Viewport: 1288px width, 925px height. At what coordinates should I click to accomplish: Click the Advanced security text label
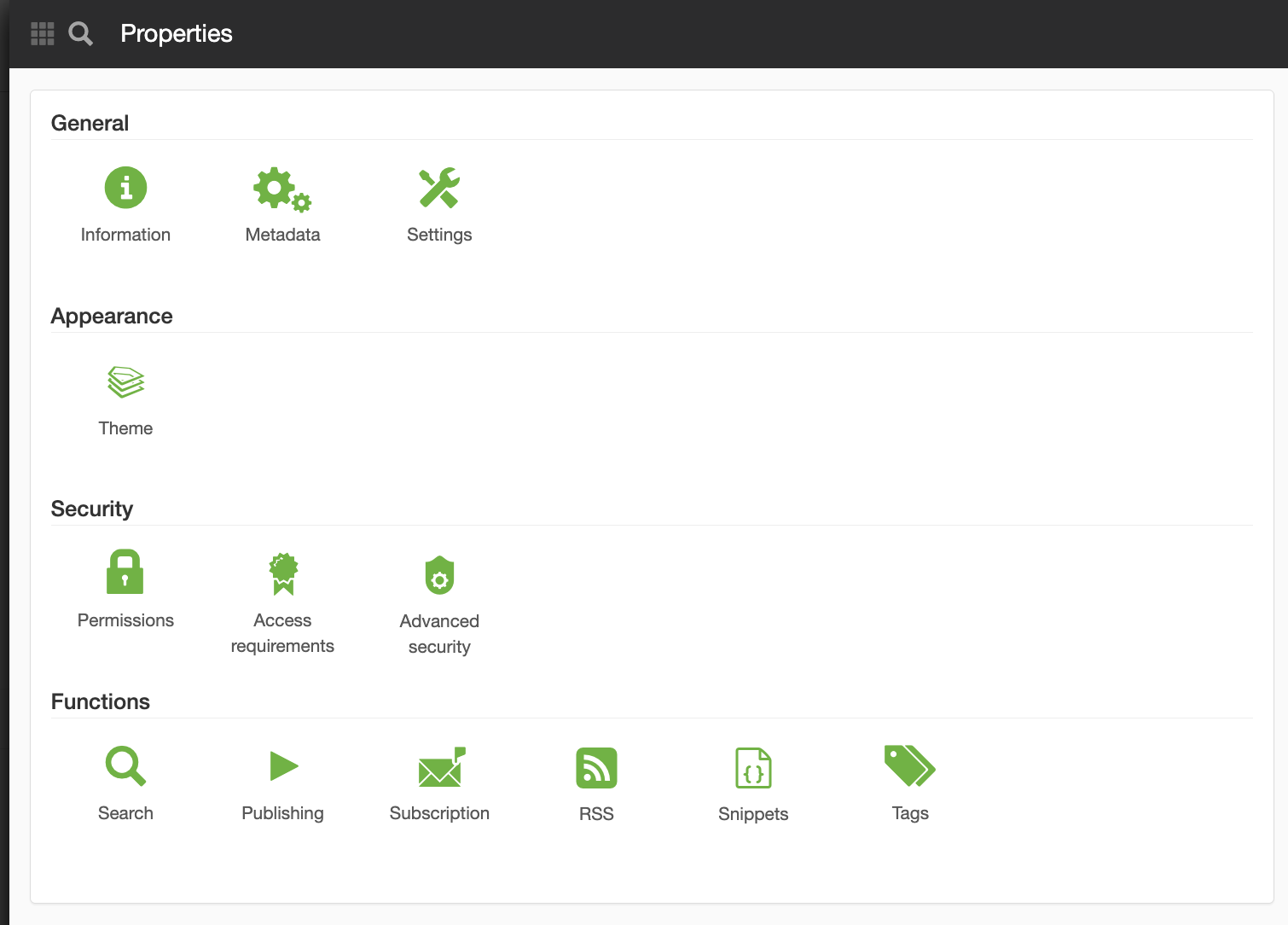[x=439, y=634]
